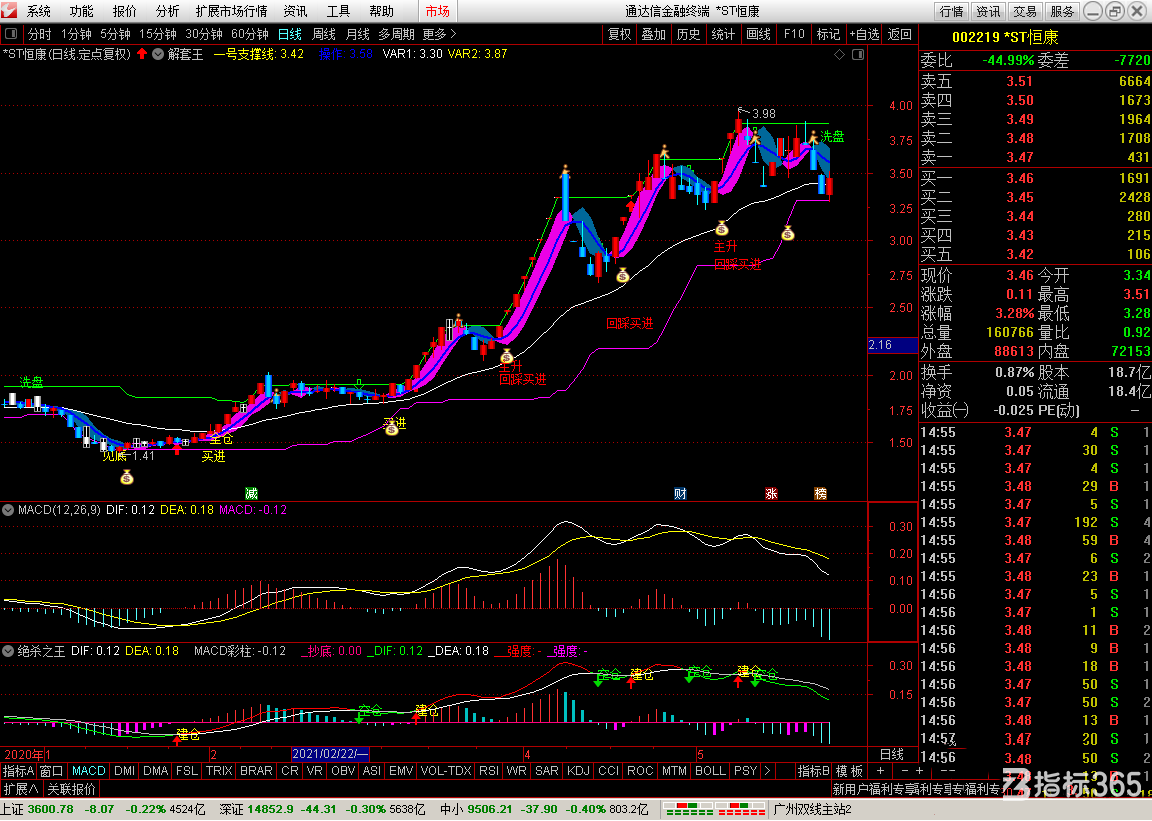
Task: Click the 叠加 overlay button
Action: pyautogui.click(x=654, y=34)
